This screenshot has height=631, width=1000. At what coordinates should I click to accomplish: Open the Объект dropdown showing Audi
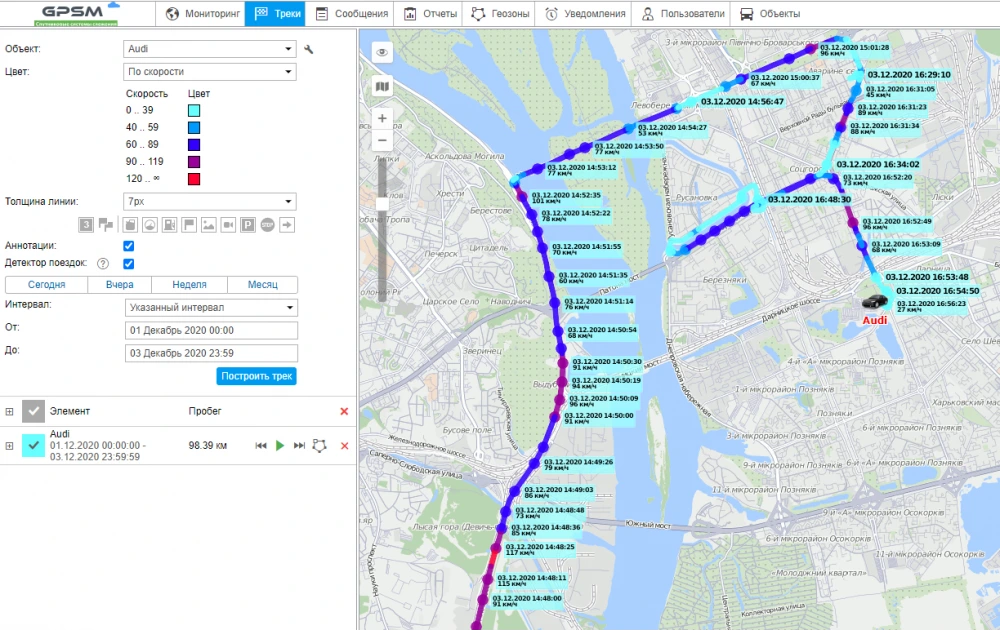[210, 49]
